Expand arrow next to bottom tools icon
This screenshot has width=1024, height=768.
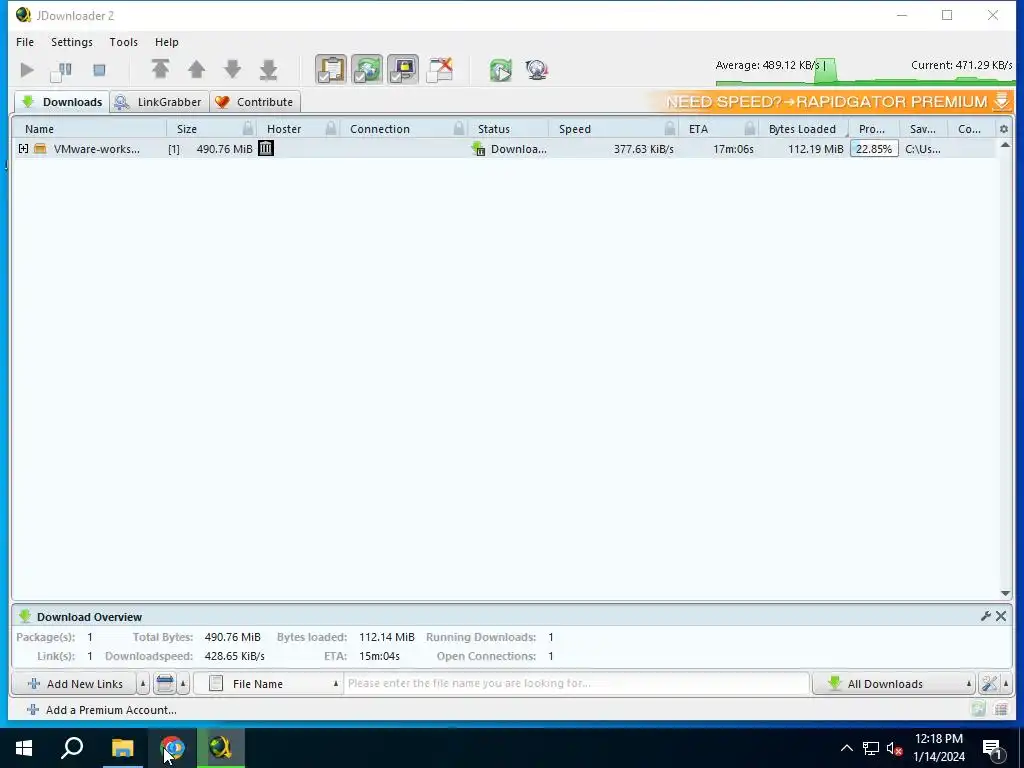point(1006,684)
